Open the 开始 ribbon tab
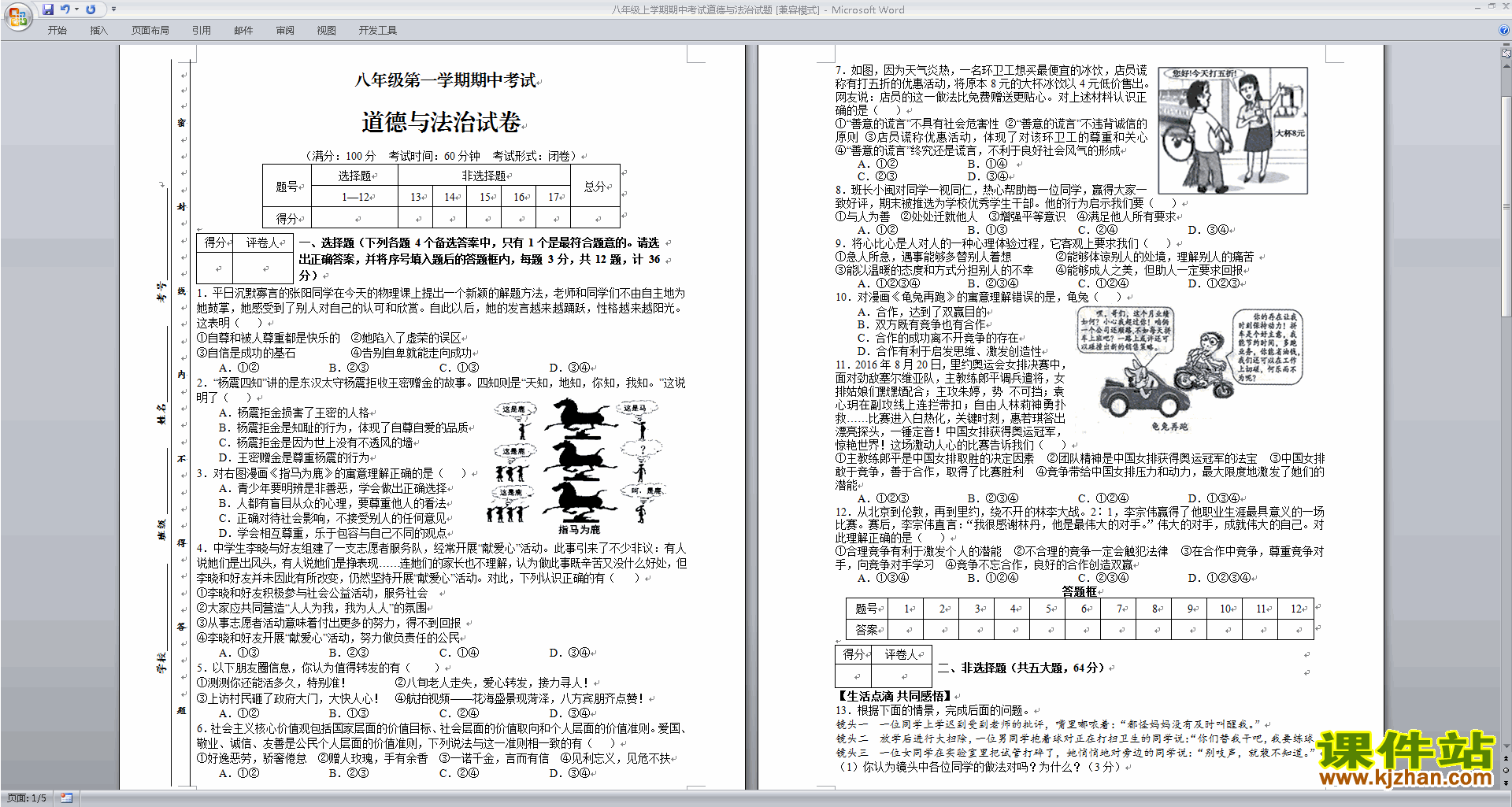 [57, 31]
